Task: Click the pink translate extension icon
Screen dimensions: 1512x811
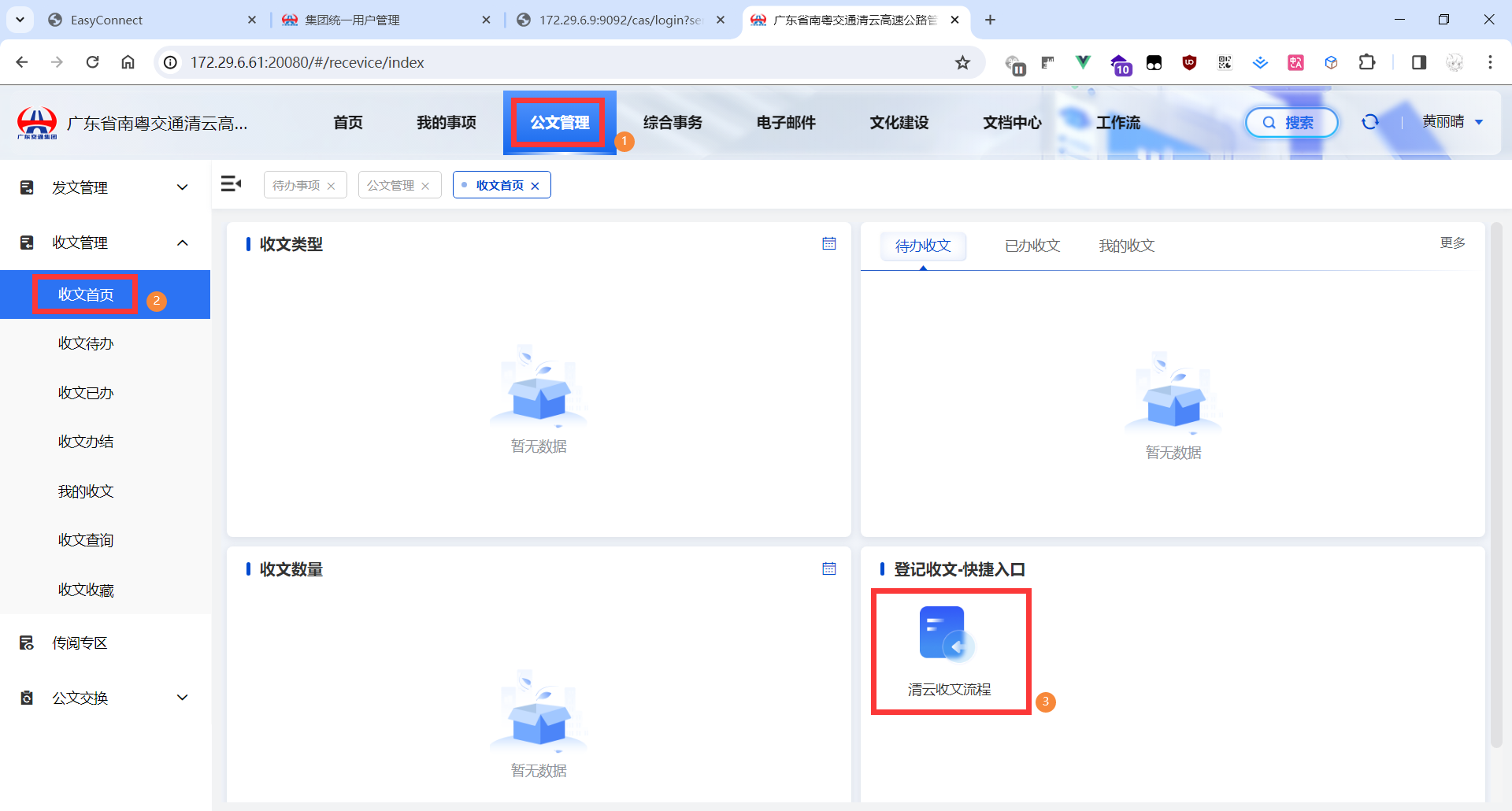Action: [x=1295, y=62]
